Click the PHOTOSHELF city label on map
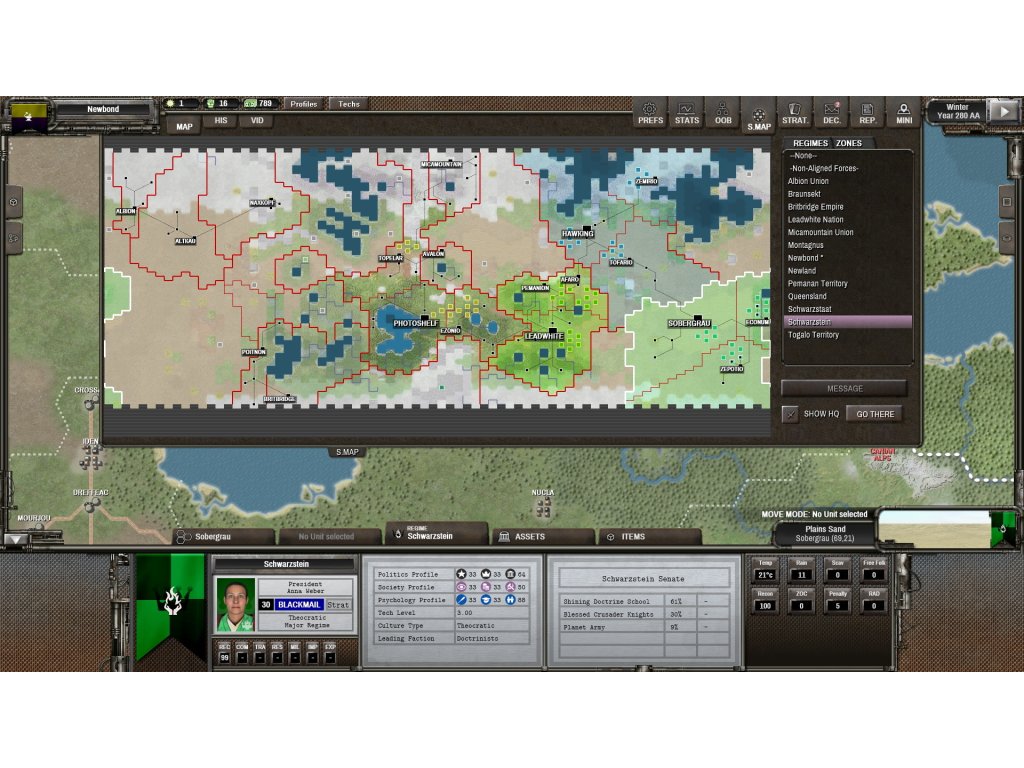The height and width of the screenshot is (768, 1024). (415, 323)
